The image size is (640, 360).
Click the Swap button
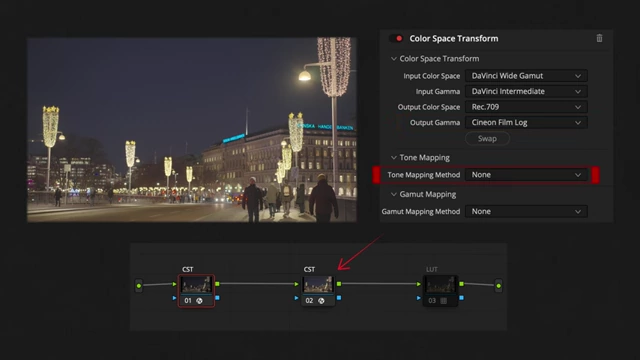click(x=487, y=138)
